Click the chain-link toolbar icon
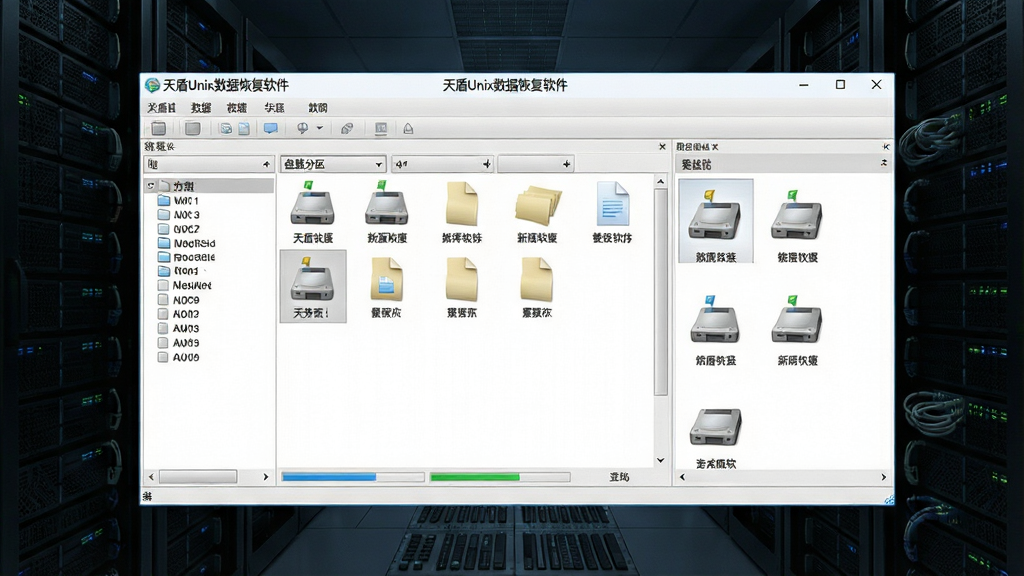The height and width of the screenshot is (576, 1024). coord(347,128)
